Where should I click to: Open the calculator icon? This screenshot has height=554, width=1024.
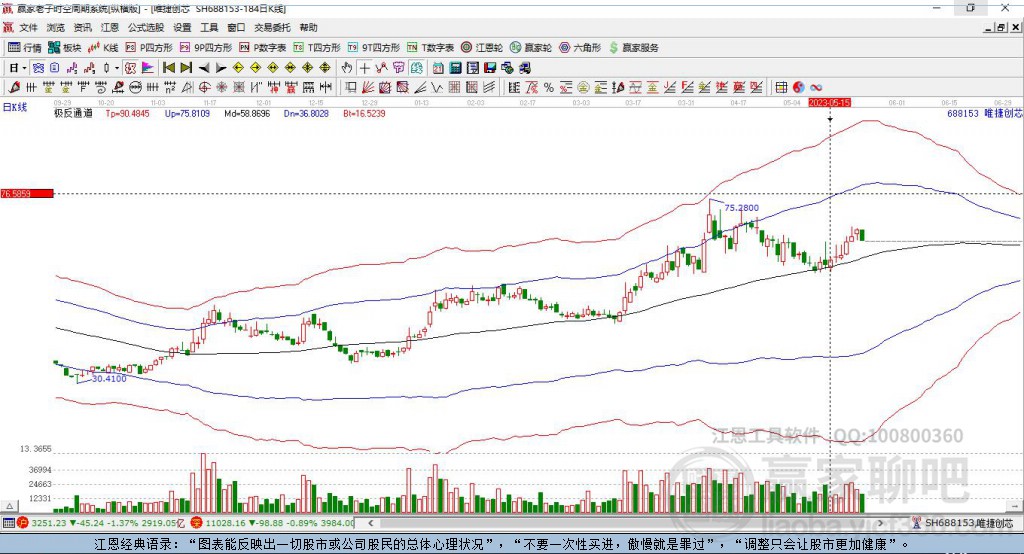coord(456,68)
